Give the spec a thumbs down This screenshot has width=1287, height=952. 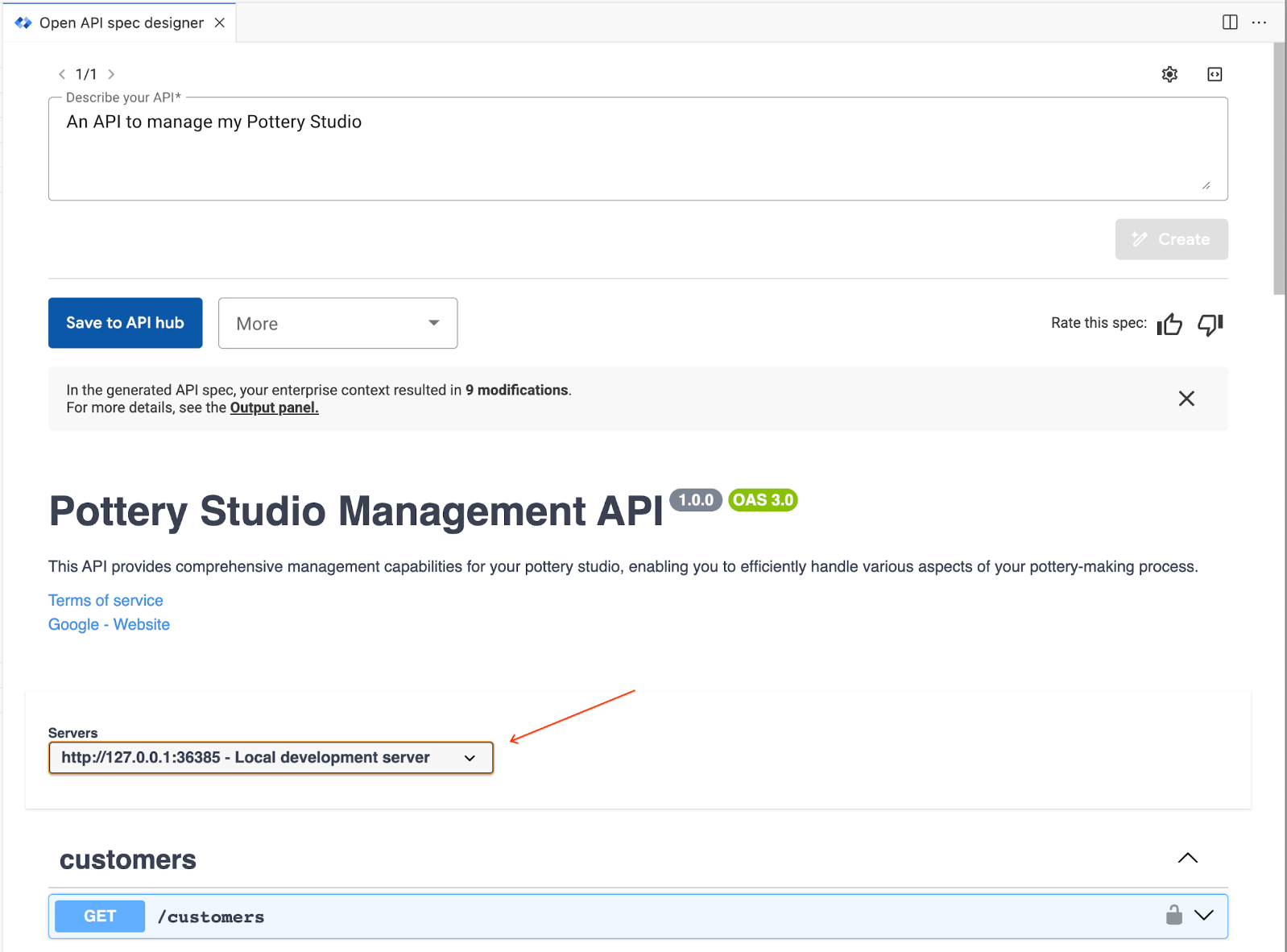coord(1210,324)
